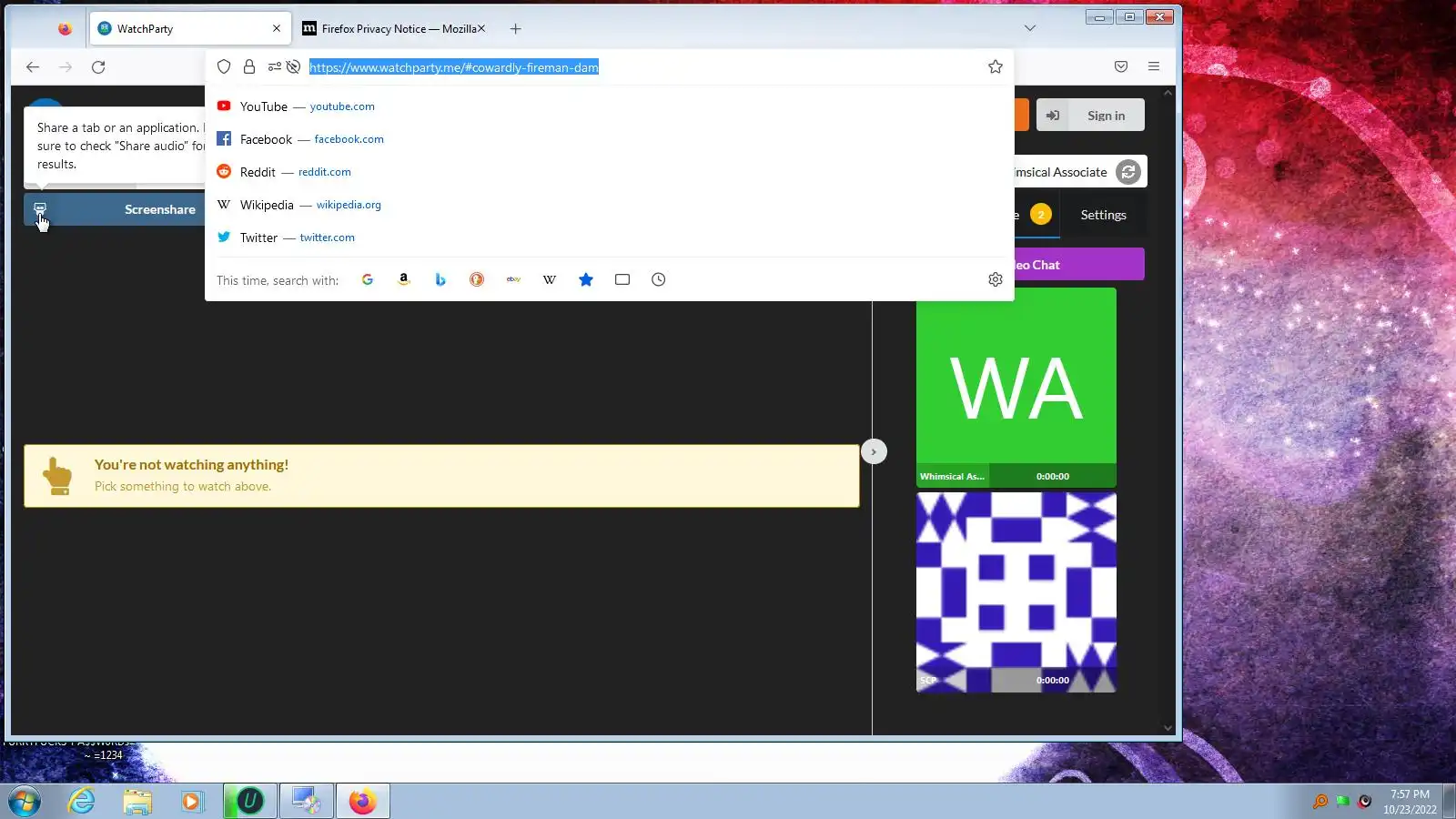Open Windows Explorer from the taskbar

coord(137,801)
